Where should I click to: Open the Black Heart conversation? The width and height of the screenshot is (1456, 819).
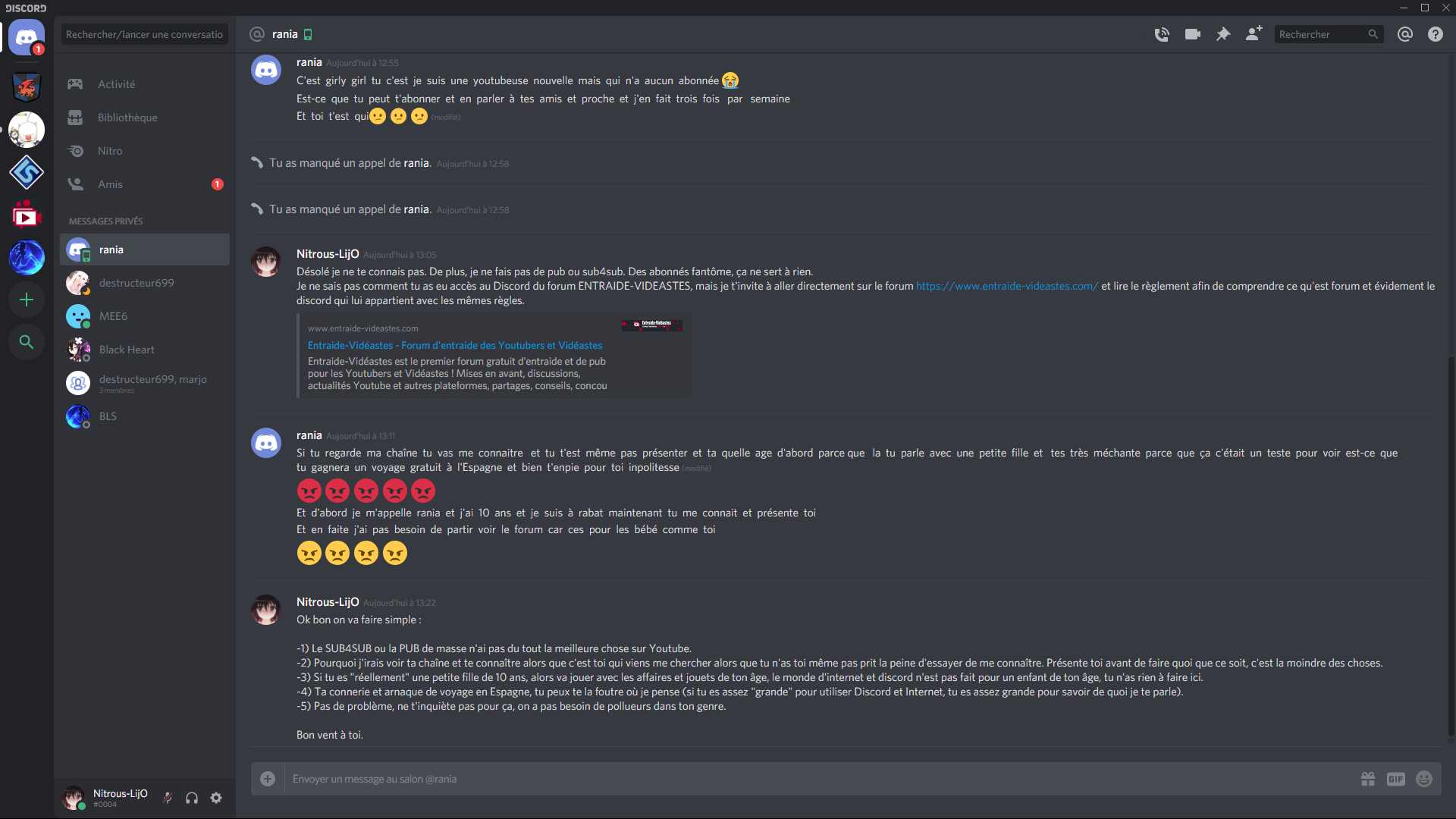tap(145, 350)
